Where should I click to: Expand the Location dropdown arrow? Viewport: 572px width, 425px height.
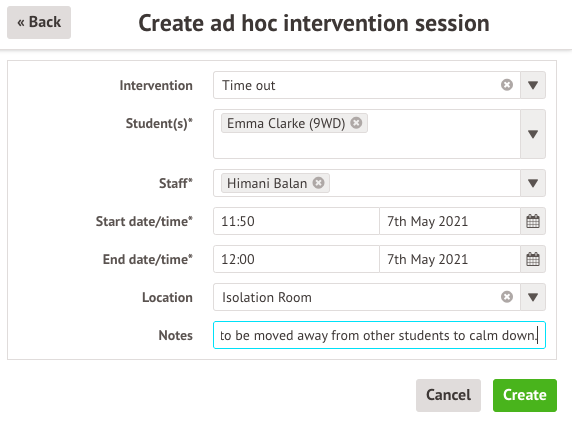(533, 297)
